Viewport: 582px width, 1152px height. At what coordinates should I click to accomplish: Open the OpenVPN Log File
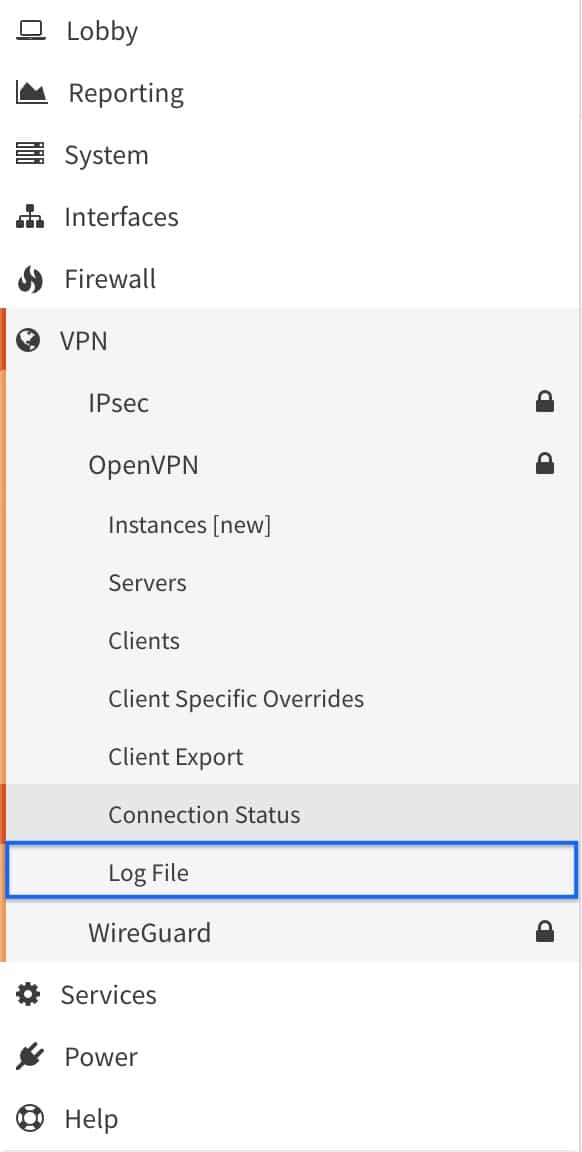(292, 872)
